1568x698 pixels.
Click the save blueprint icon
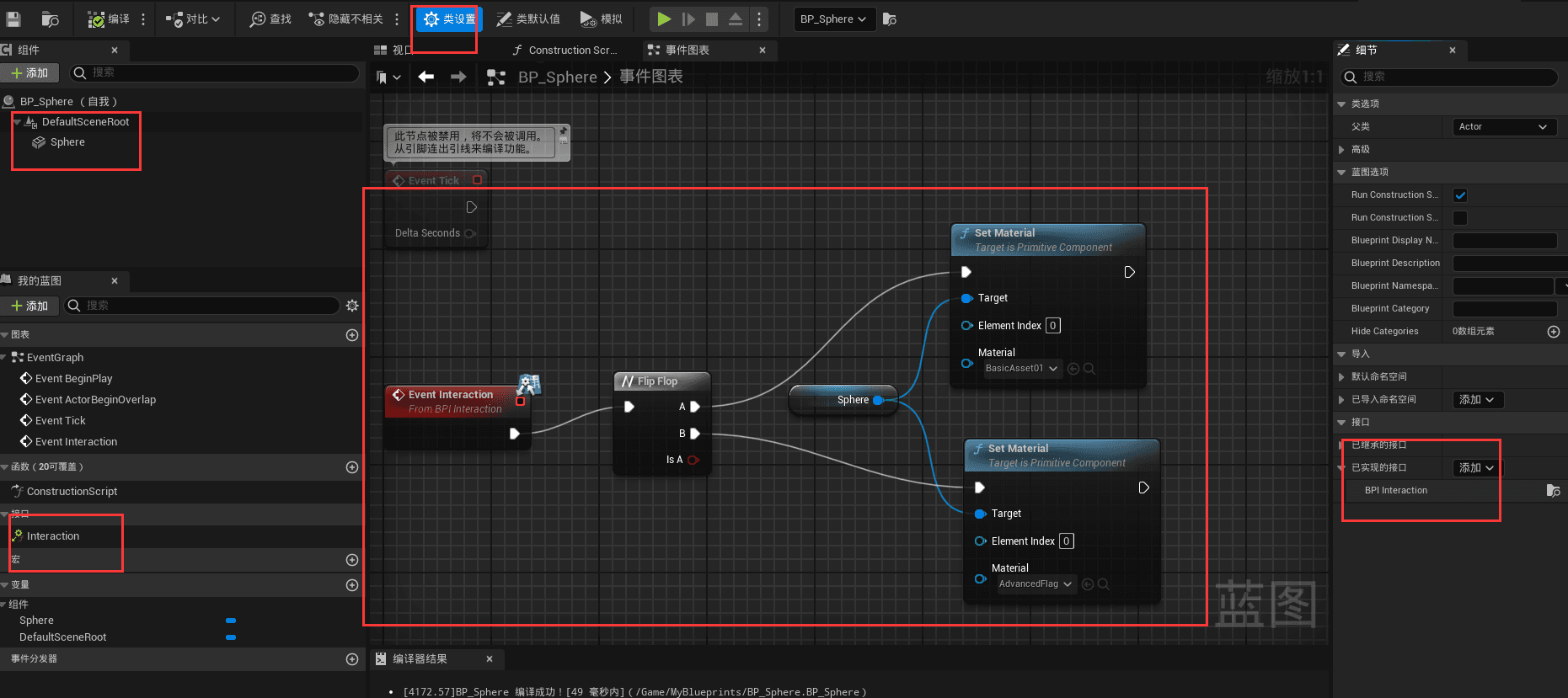pyautogui.click(x=13, y=19)
